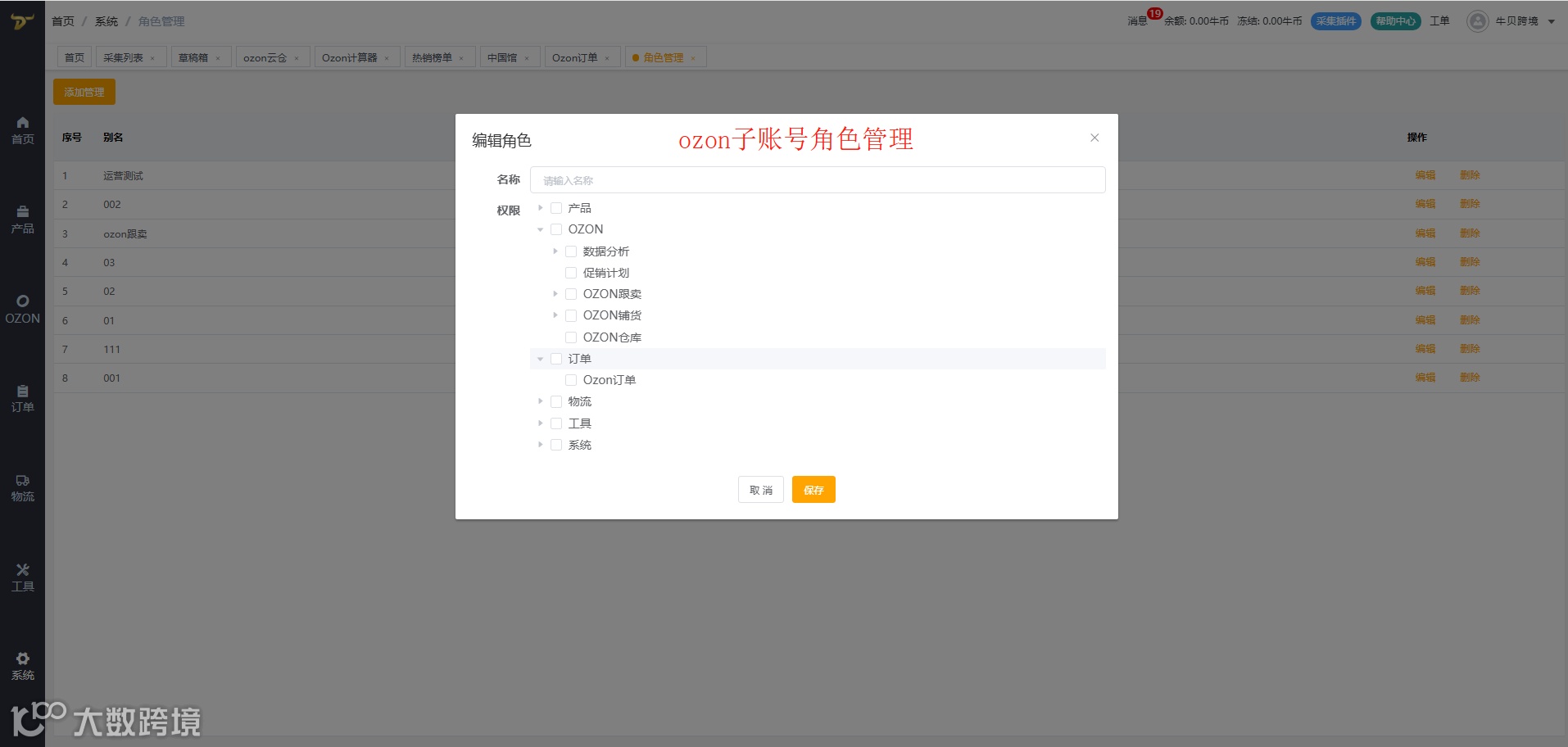This screenshot has height=747, width=1568.
Task: Click the 取消 cancel button
Action: coord(761,490)
